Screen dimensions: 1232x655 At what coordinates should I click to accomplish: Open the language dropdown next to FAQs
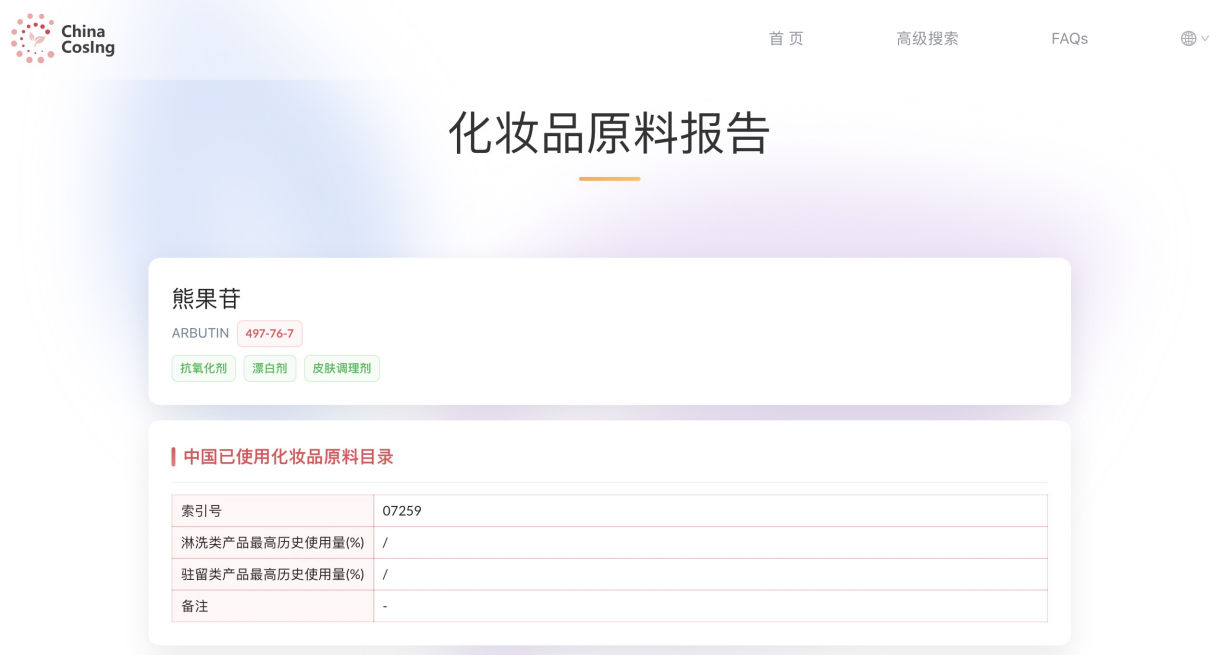pos(1192,38)
